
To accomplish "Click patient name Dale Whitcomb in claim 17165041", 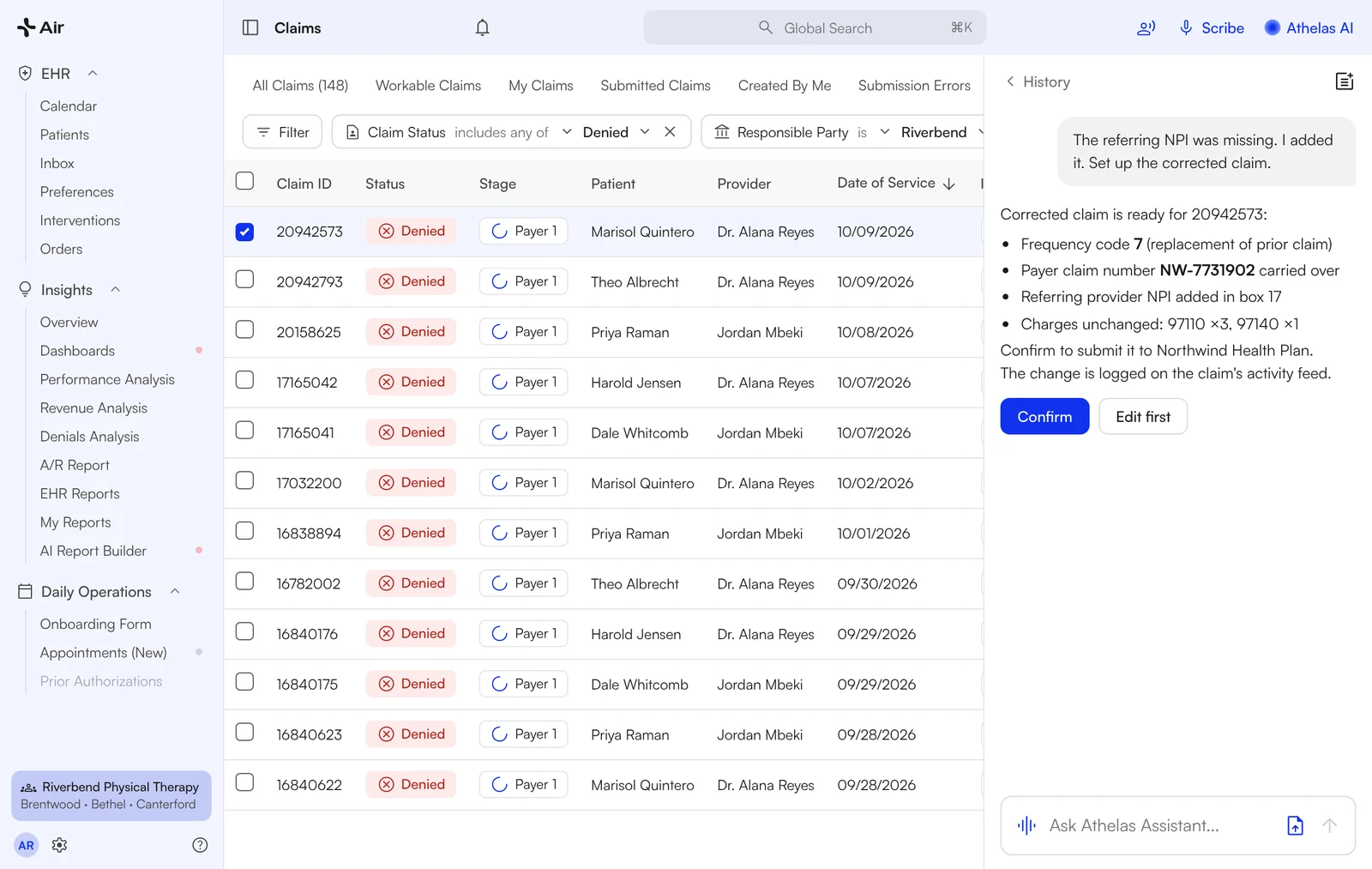I will tap(640, 433).
